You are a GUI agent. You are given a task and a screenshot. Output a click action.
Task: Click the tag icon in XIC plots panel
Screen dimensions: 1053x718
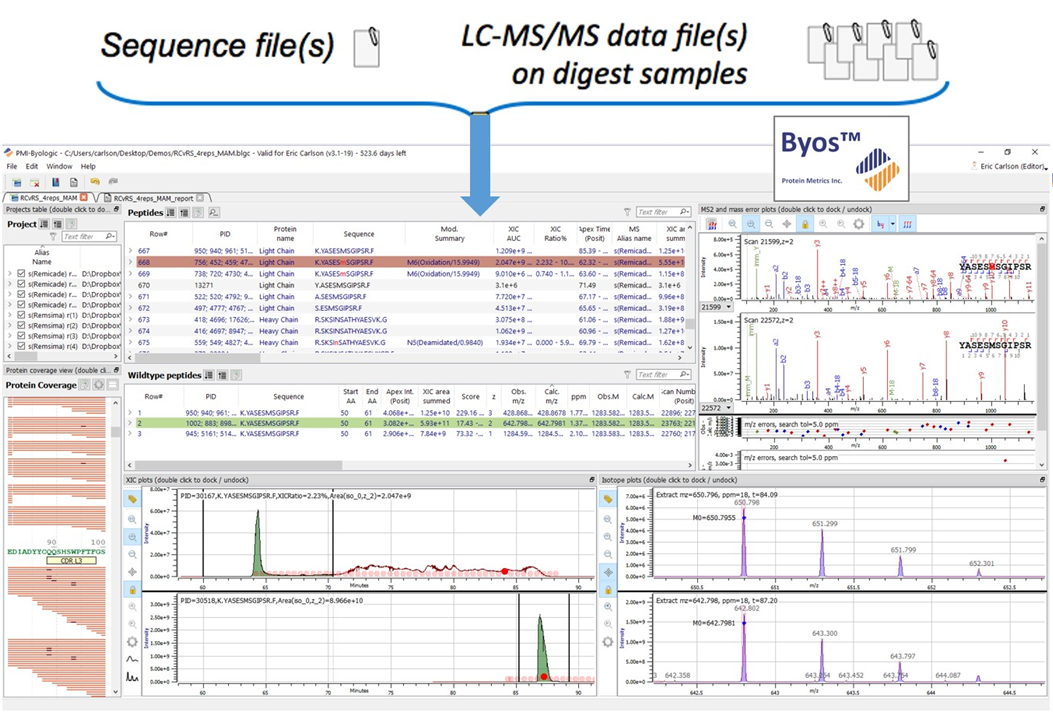(132, 498)
